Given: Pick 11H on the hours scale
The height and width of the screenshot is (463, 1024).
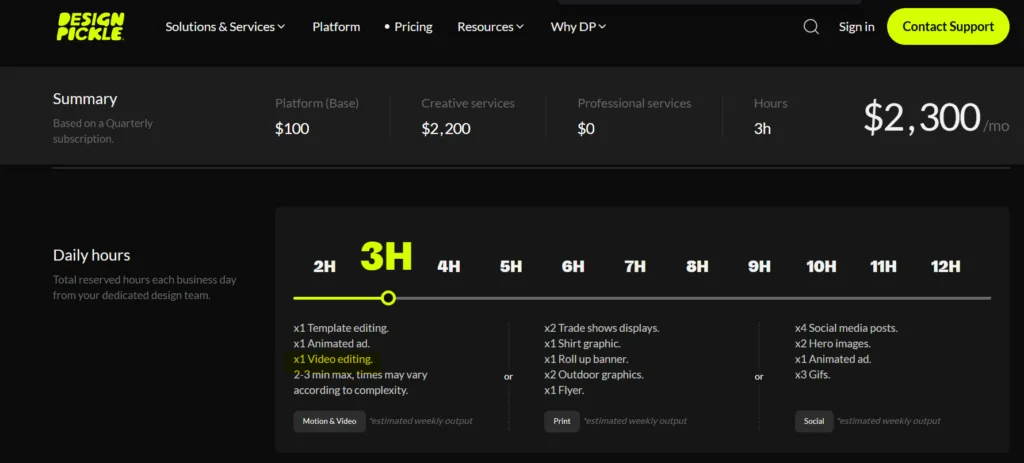Looking at the screenshot, I should pos(883,266).
